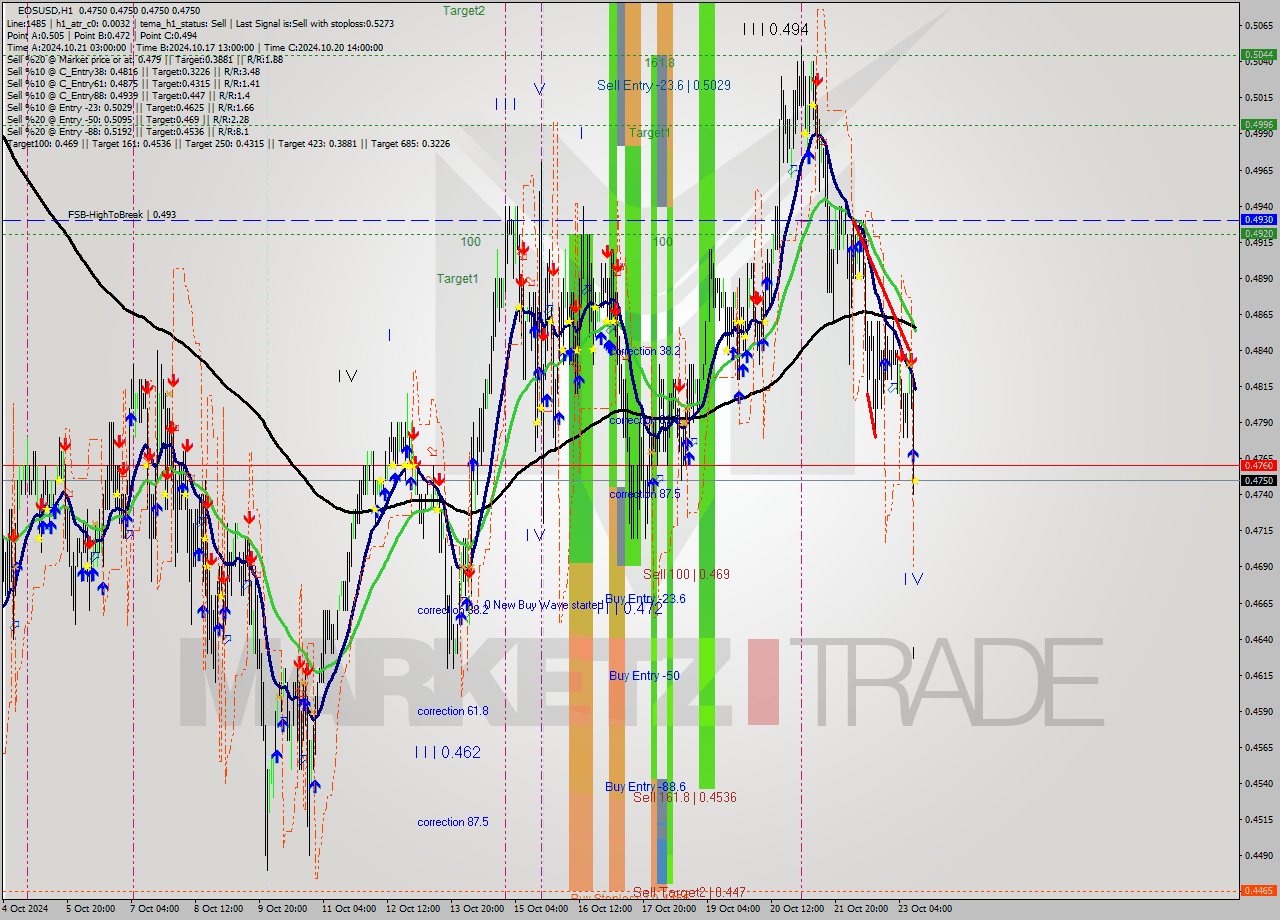Select the 'I I I 0.462' wave label
1280x920 pixels.
click(448, 752)
